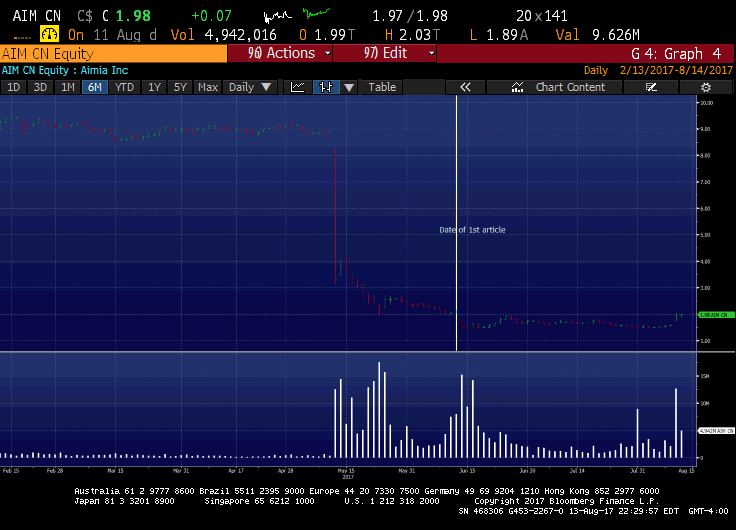Open the Daily periodicity dropdown

(250, 87)
